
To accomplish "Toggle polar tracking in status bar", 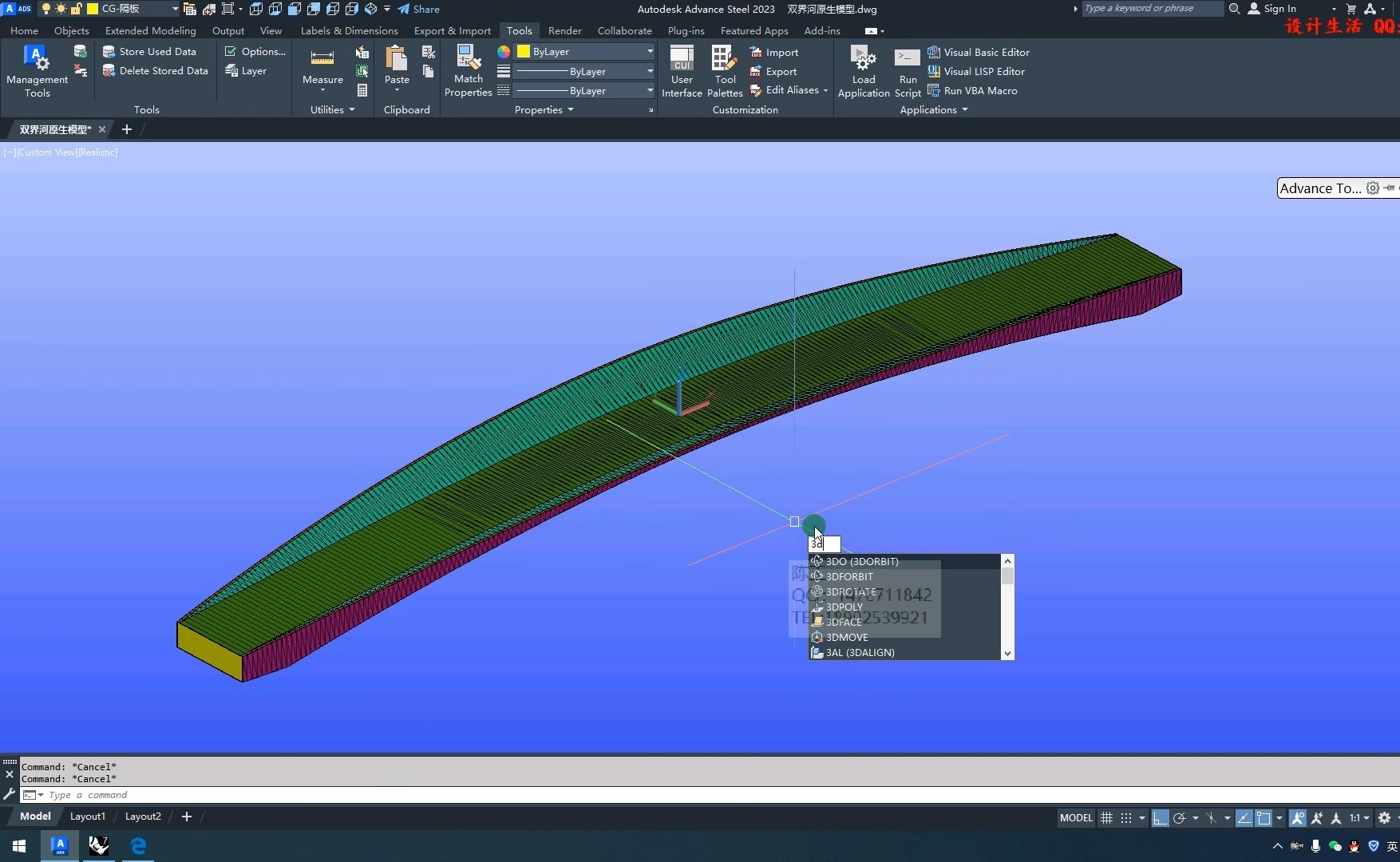I will point(1180,817).
